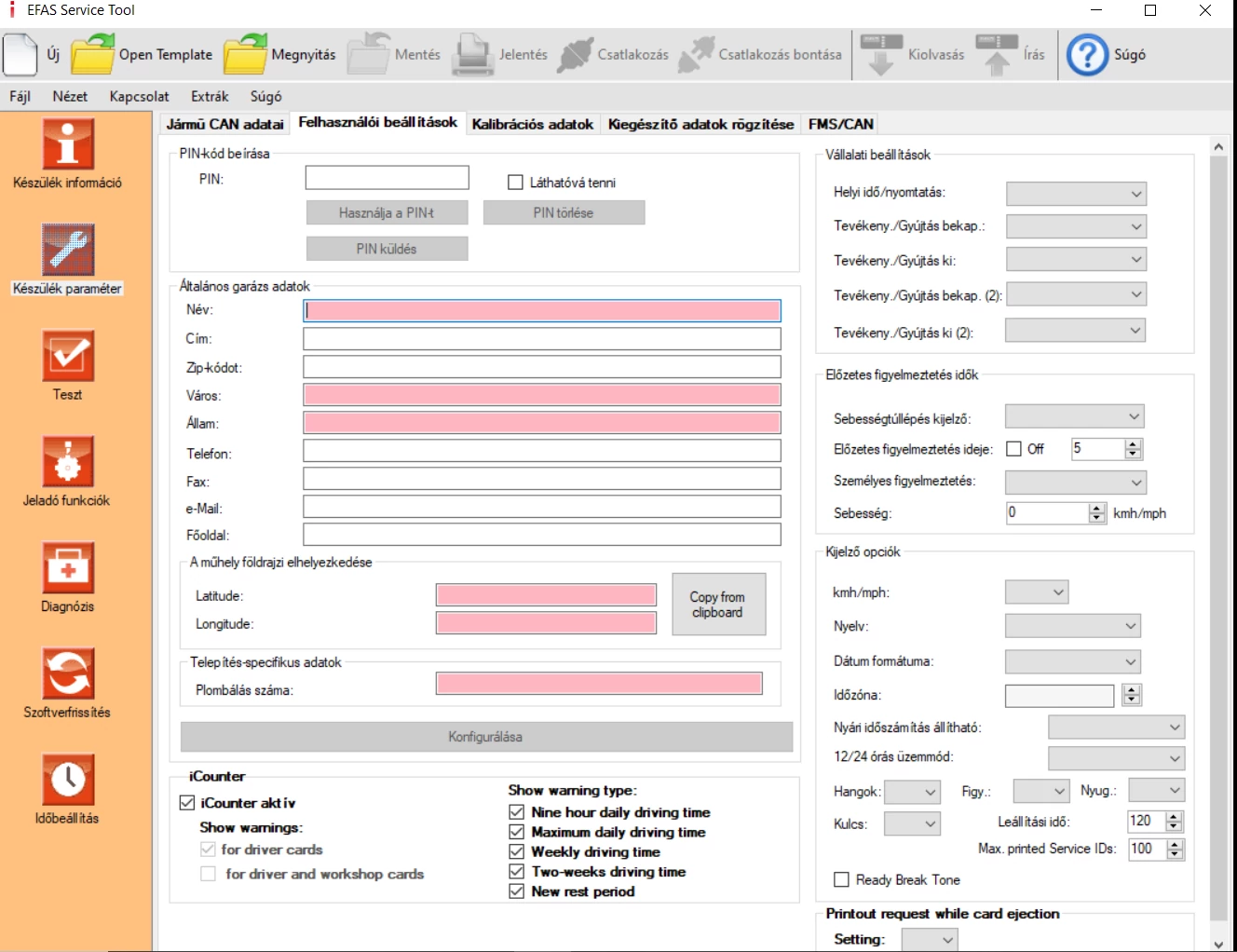Open the Tevékeny./Gyújtás ki dropdown

pyautogui.click(x=1076, y=260)
